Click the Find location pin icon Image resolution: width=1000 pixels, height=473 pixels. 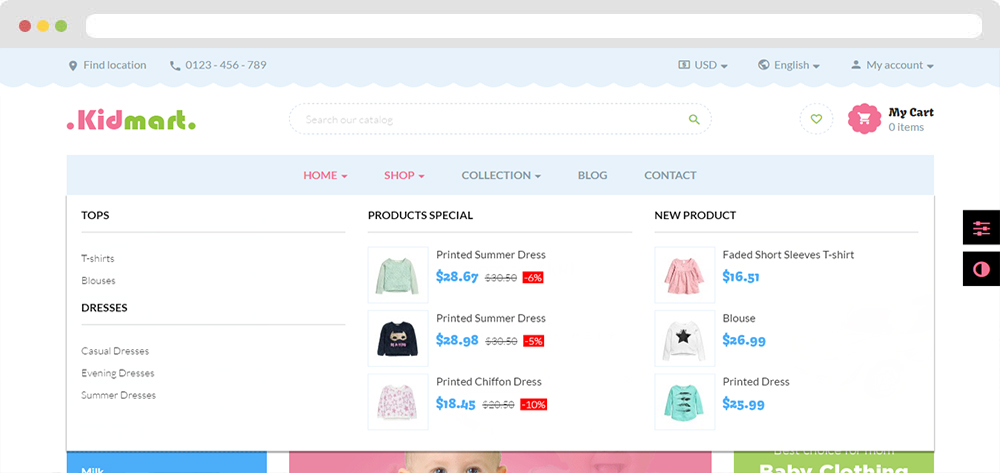73,66
